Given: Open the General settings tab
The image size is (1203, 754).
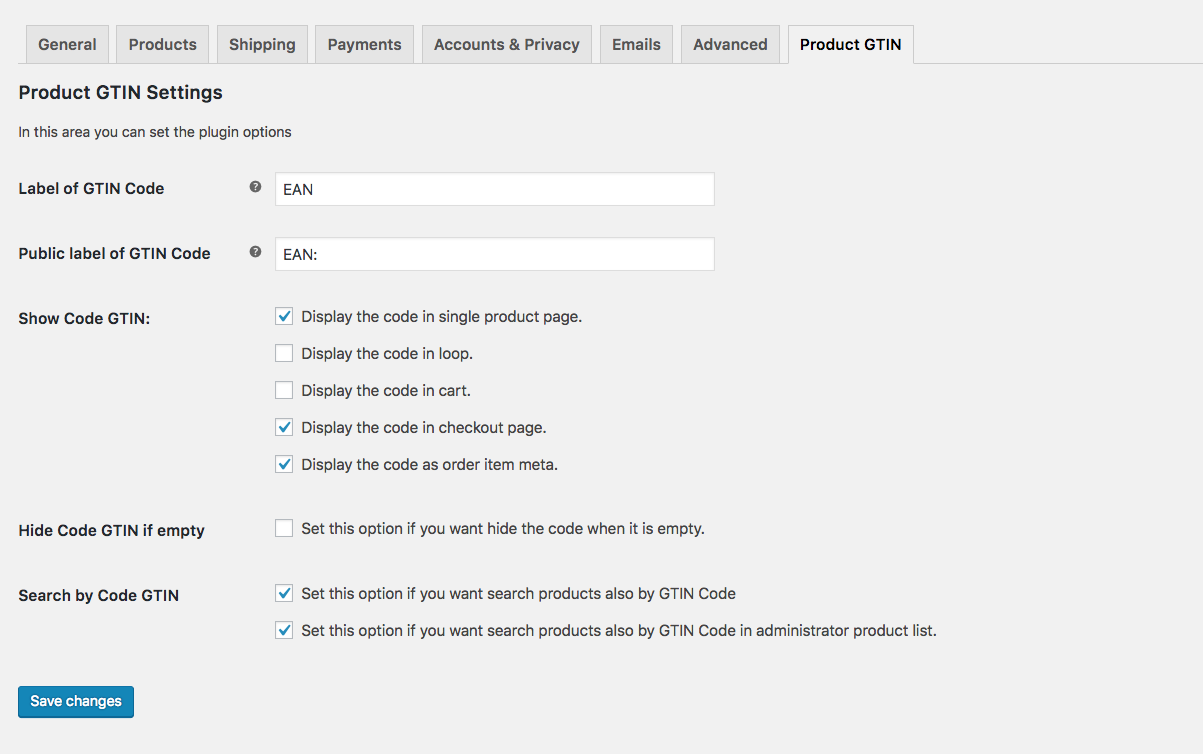Looking at the screenshot, I should pyautogui.click(x=67, y=45).
